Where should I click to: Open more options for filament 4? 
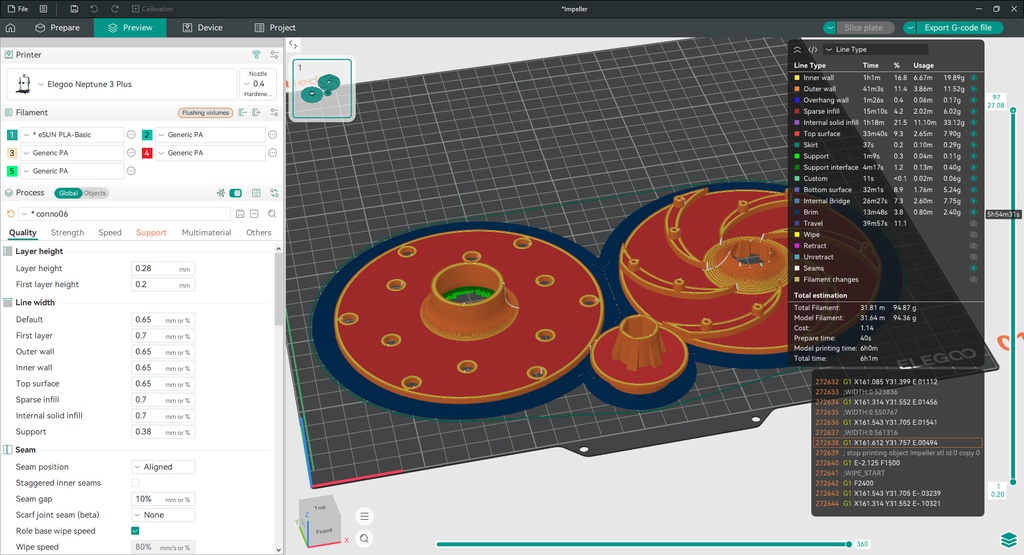click(x=273, y=153)
